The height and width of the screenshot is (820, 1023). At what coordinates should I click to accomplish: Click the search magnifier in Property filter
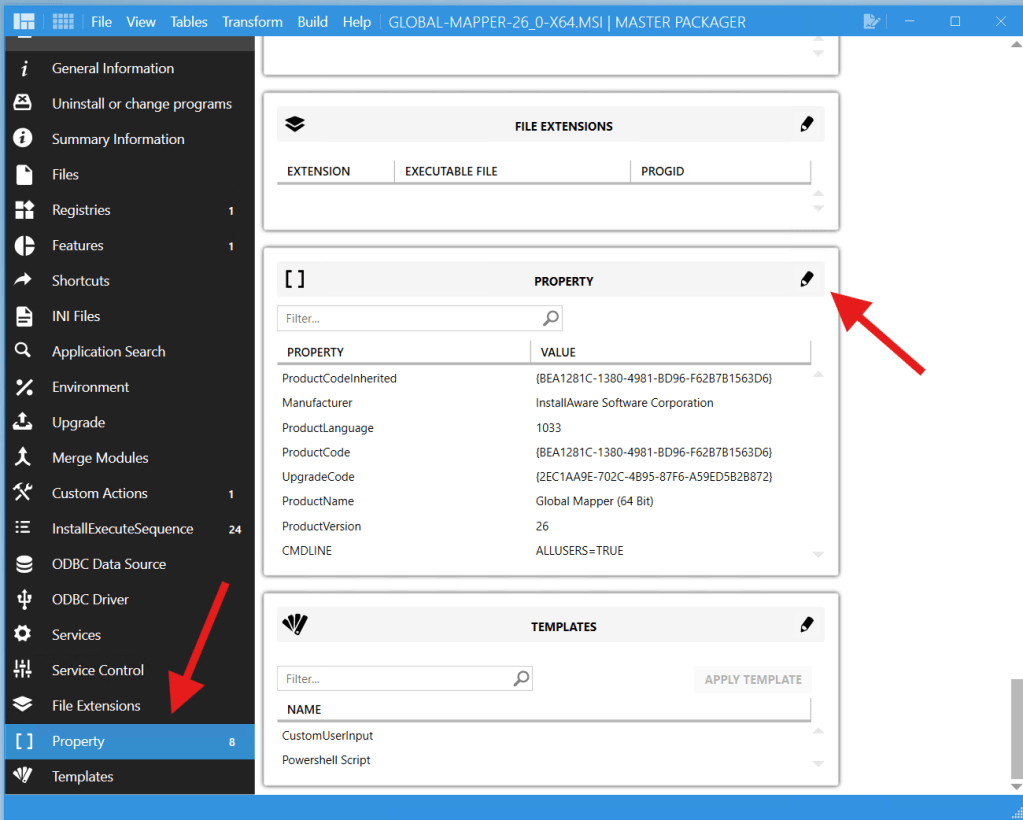click(551, 318)
